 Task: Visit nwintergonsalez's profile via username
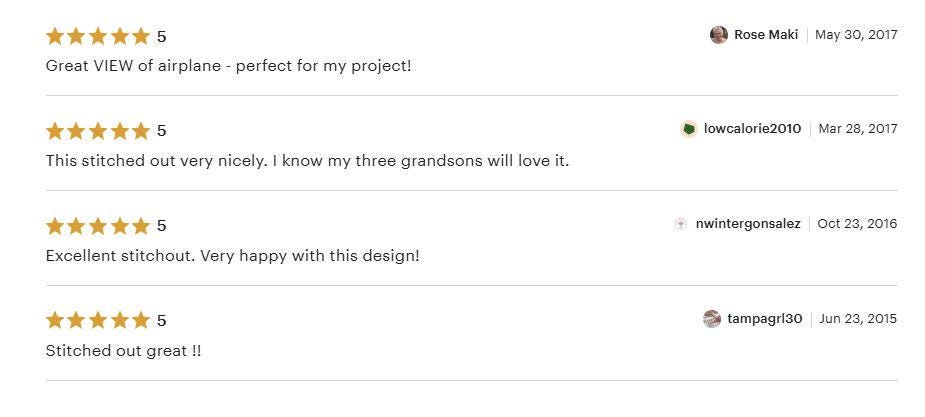(747, 224)
